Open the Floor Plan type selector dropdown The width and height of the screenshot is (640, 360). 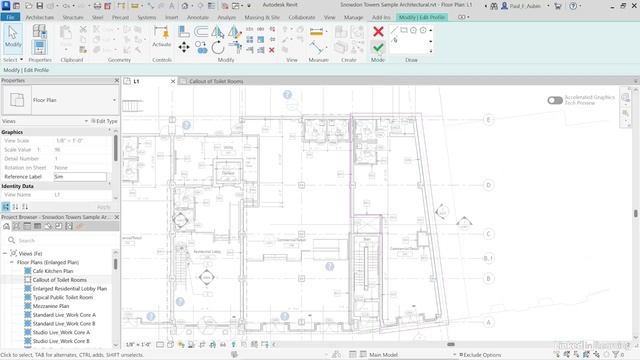(x=114, y=100)
